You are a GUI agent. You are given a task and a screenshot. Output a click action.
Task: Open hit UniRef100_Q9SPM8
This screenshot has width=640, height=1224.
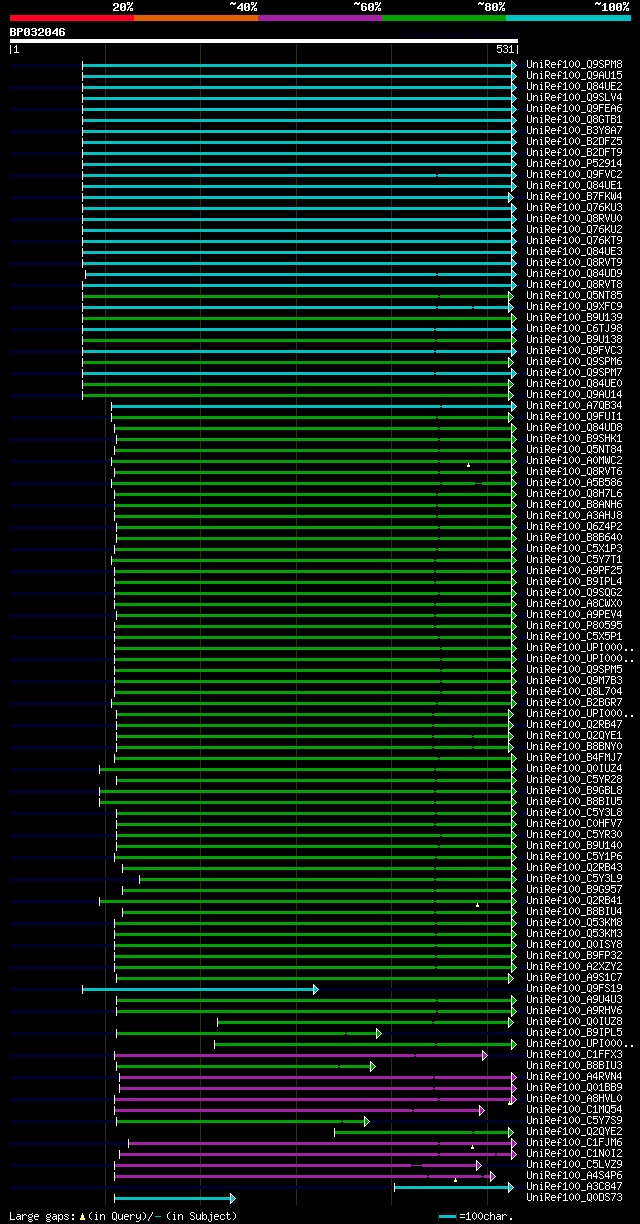[575, 64]
